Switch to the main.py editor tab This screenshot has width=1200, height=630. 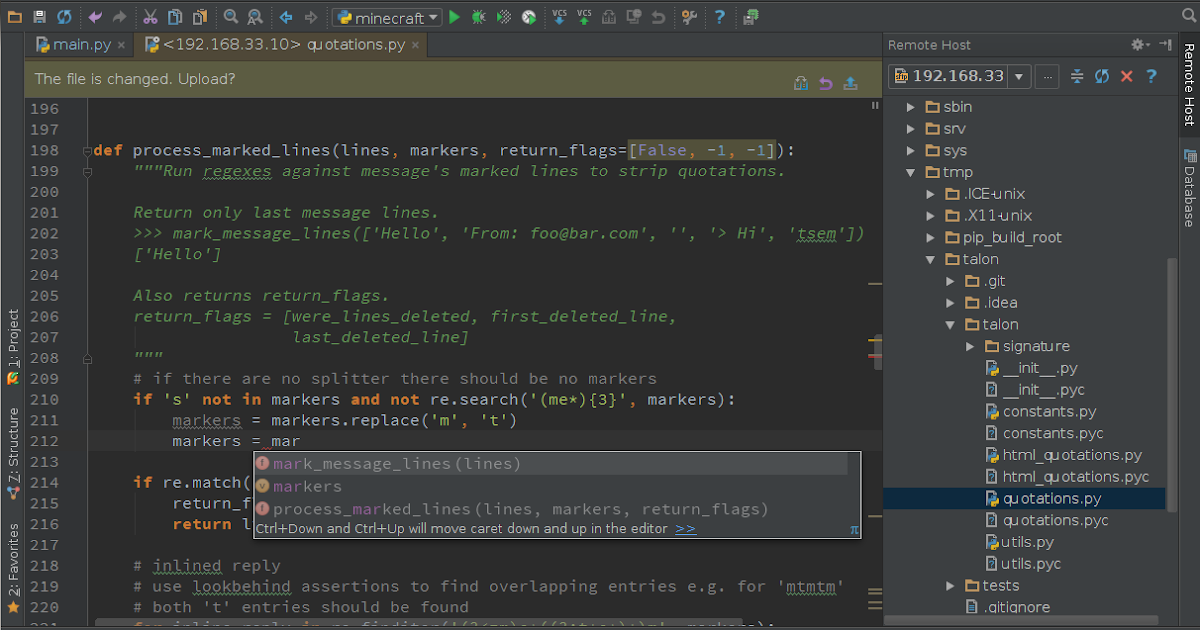coord(79,44)
